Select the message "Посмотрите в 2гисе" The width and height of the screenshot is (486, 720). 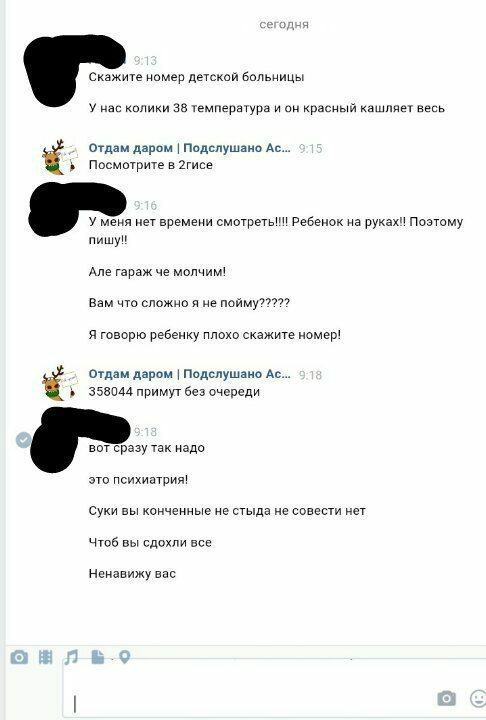point(151,165)
